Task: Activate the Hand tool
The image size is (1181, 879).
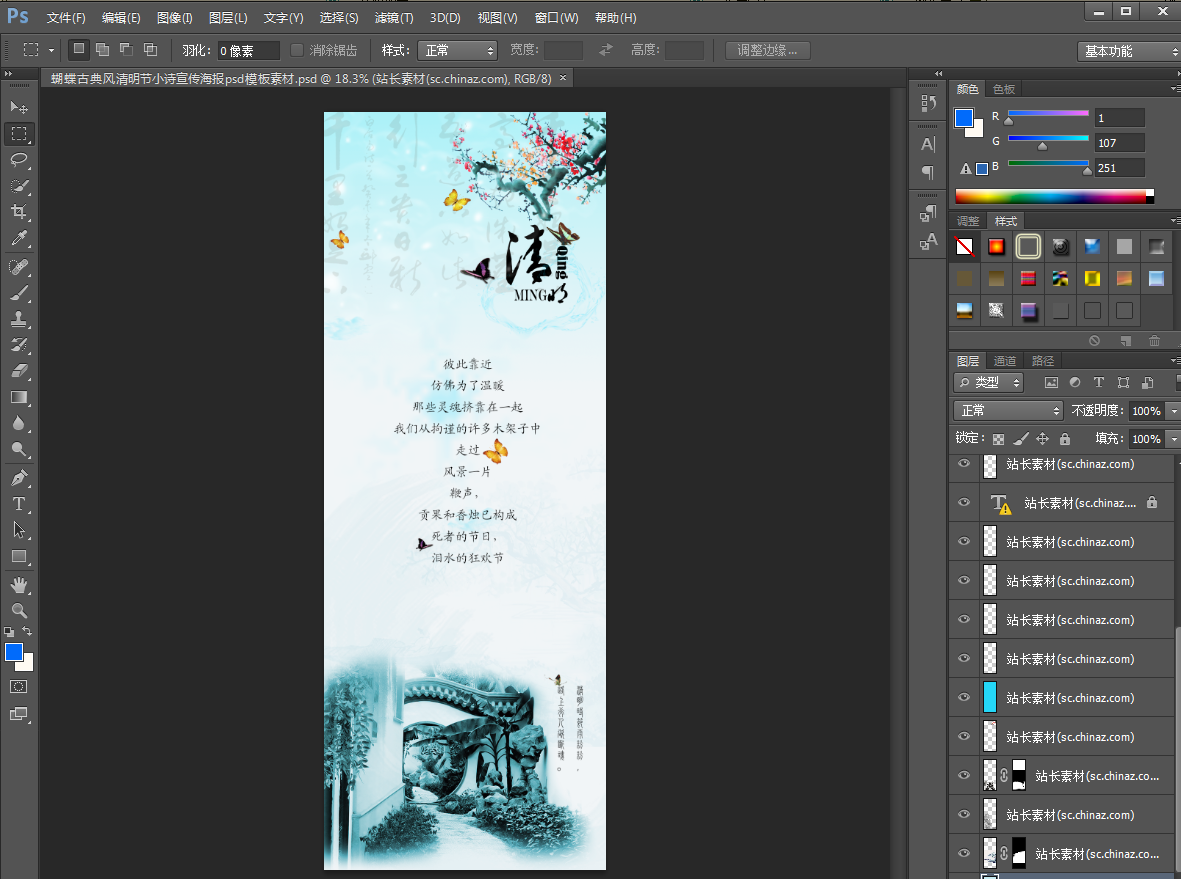Action: click(x=19, y=584)
